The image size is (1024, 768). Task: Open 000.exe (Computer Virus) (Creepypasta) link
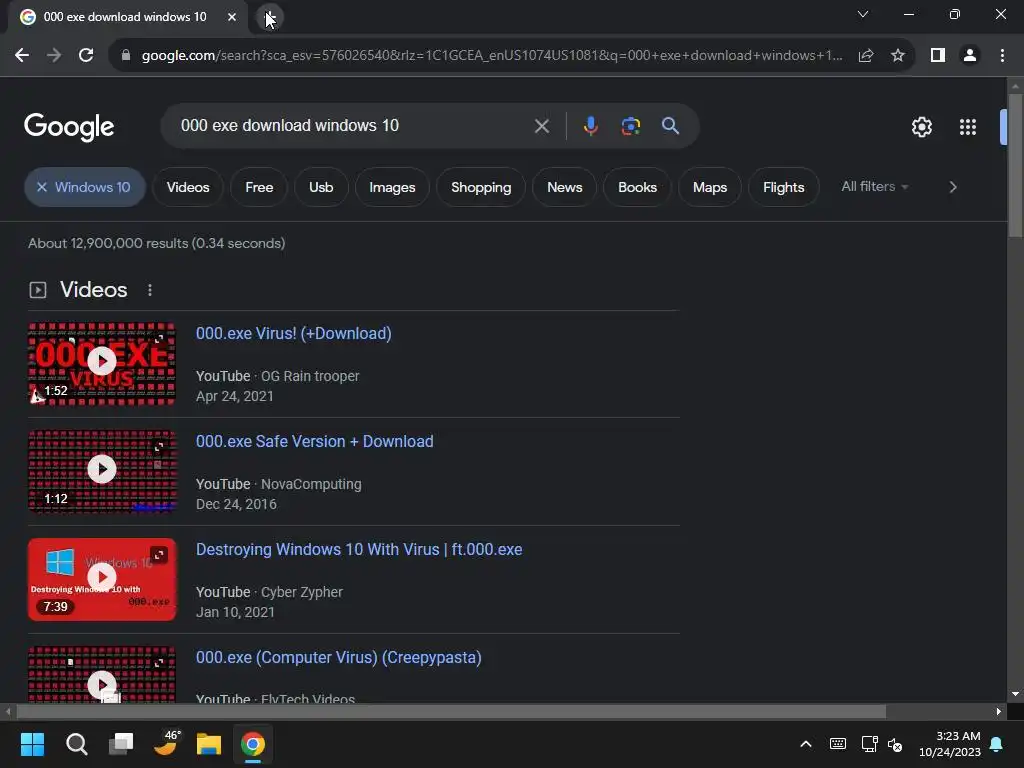point(339,658)
